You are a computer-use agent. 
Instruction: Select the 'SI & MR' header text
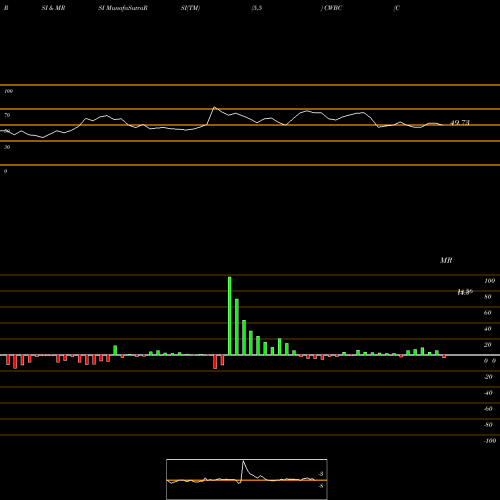[x=53, y=8]
